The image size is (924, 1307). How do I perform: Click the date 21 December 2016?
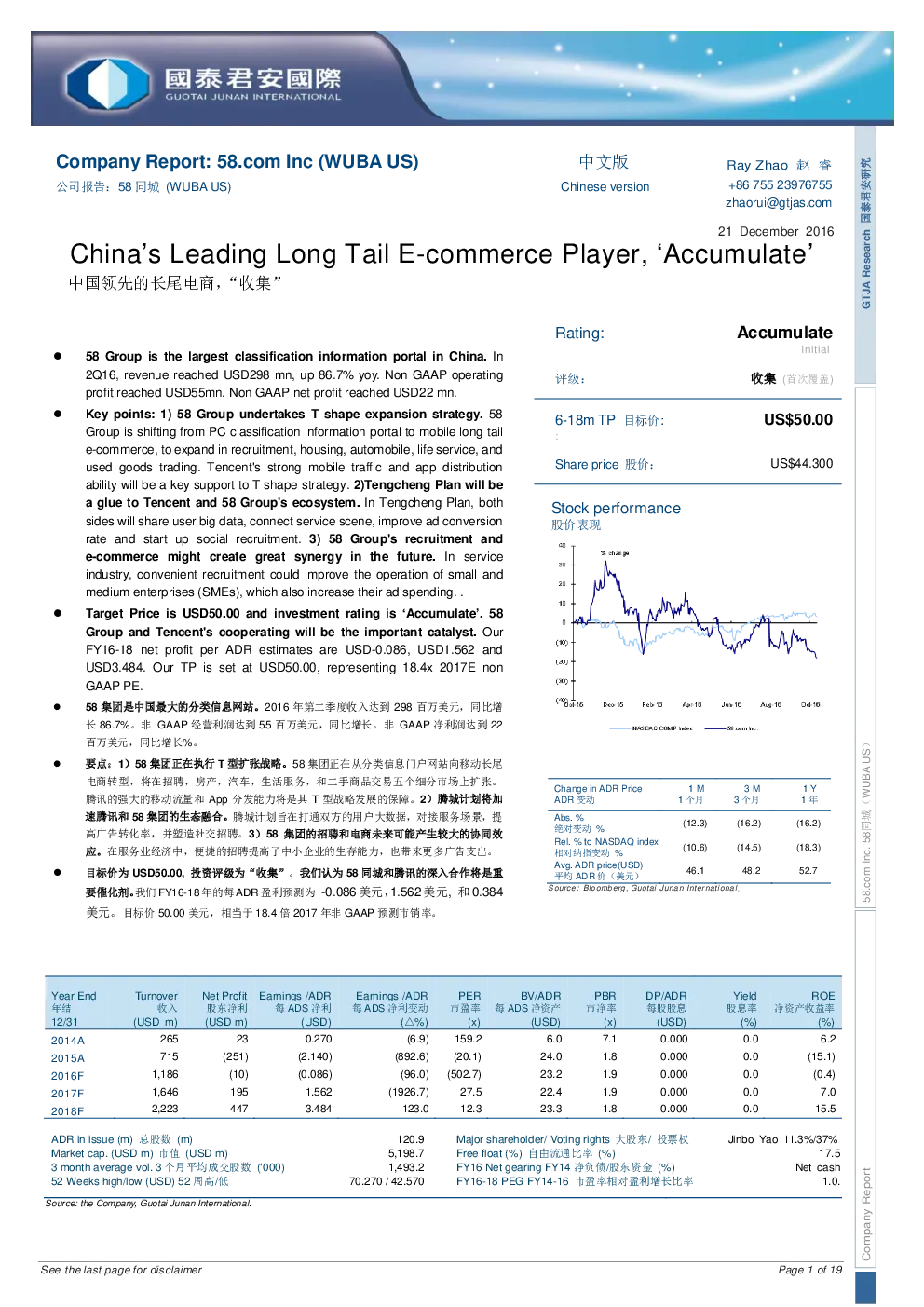click(776, 232)
